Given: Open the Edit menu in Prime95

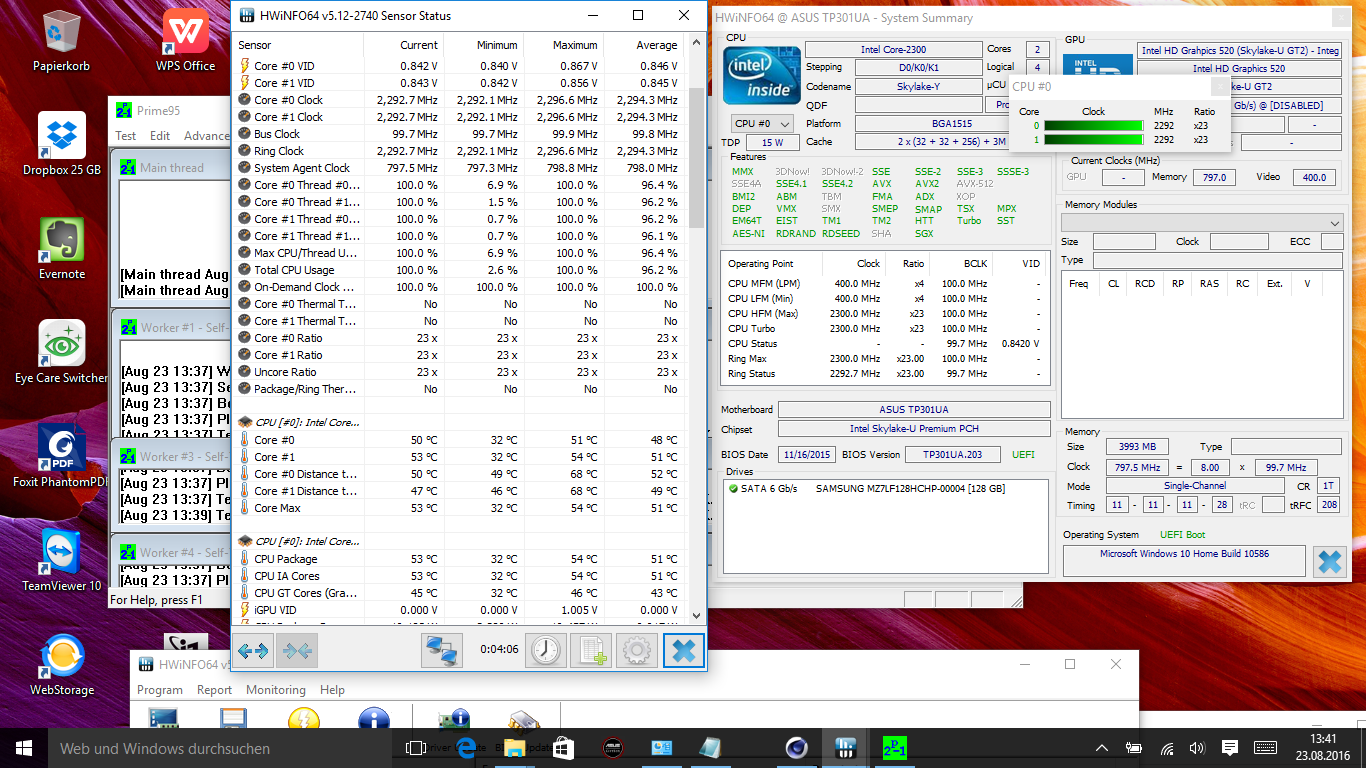Looking at the screenshot, I should coord(160,136).
